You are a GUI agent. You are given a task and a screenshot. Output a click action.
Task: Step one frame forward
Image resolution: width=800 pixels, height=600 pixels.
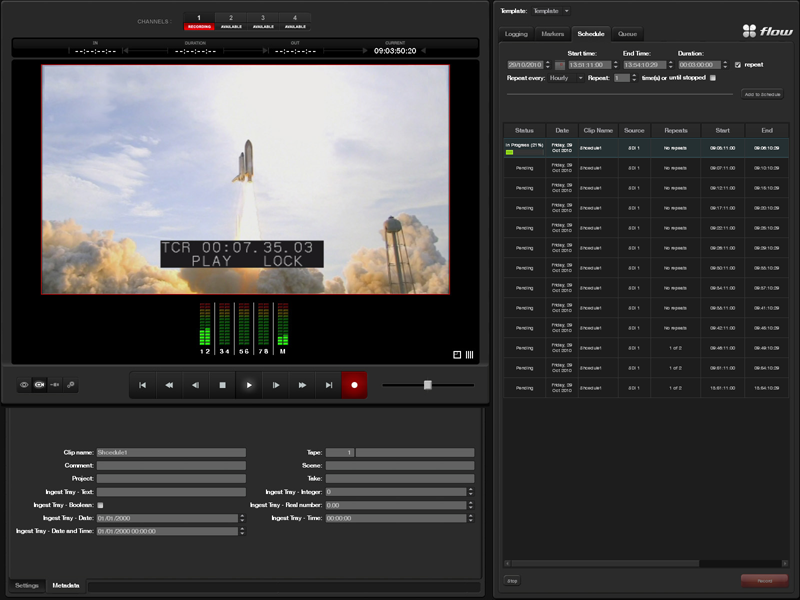(276, 385)
